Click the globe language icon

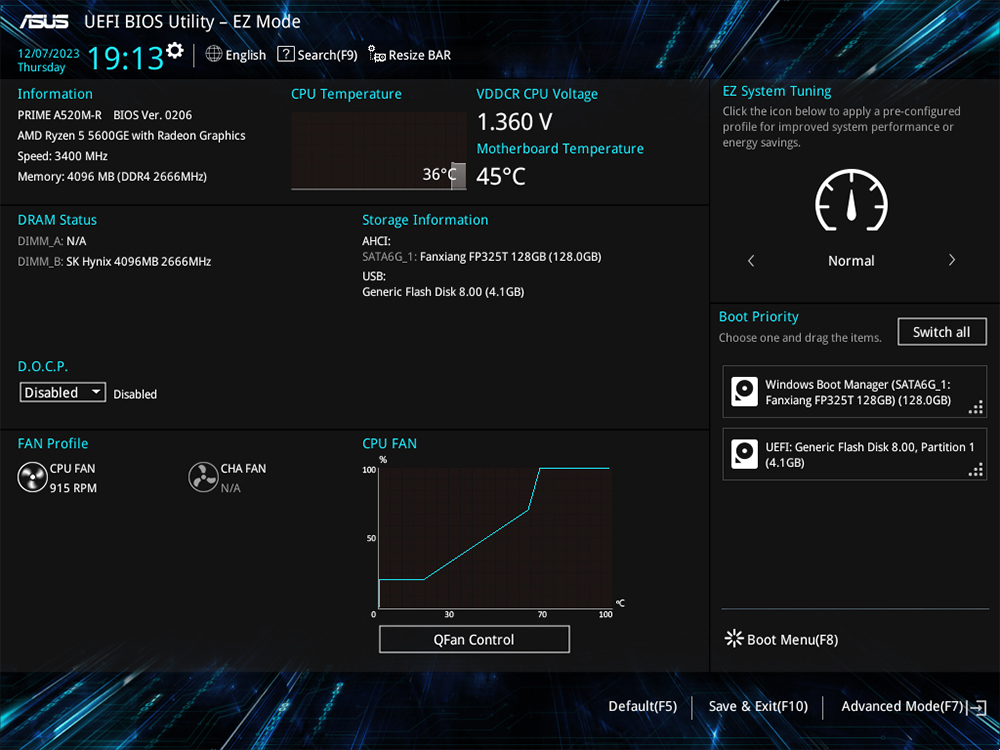click(x=214, y=54)
